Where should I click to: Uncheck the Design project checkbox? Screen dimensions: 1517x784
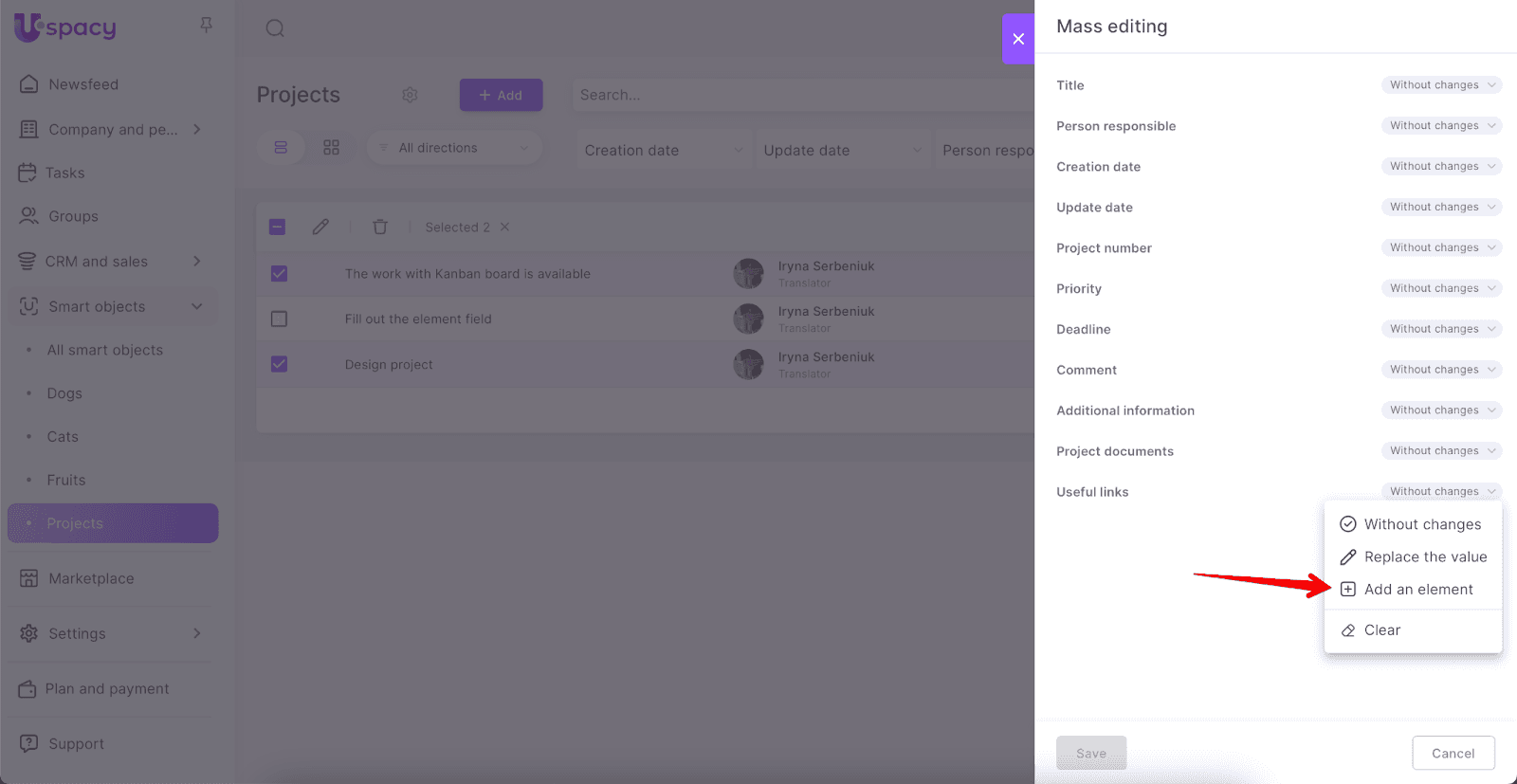[279, 364]
